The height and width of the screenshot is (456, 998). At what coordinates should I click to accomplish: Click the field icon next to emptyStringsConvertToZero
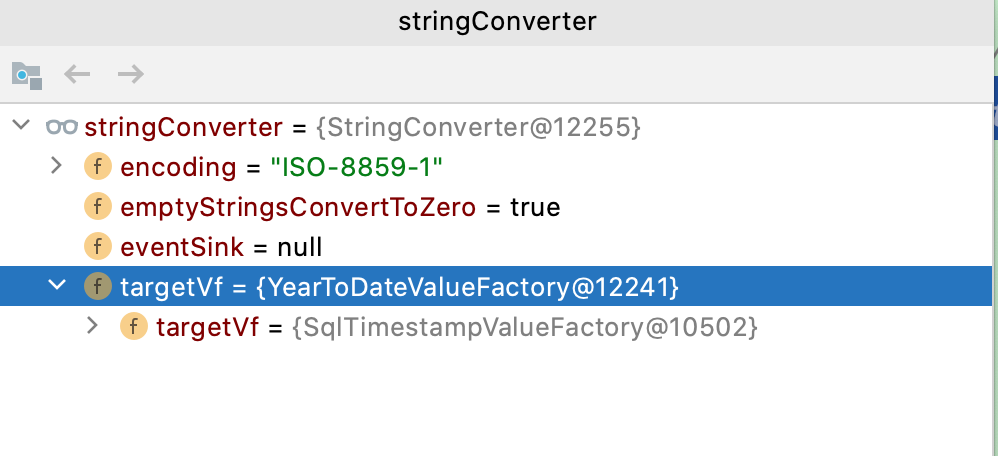point(97,207)
